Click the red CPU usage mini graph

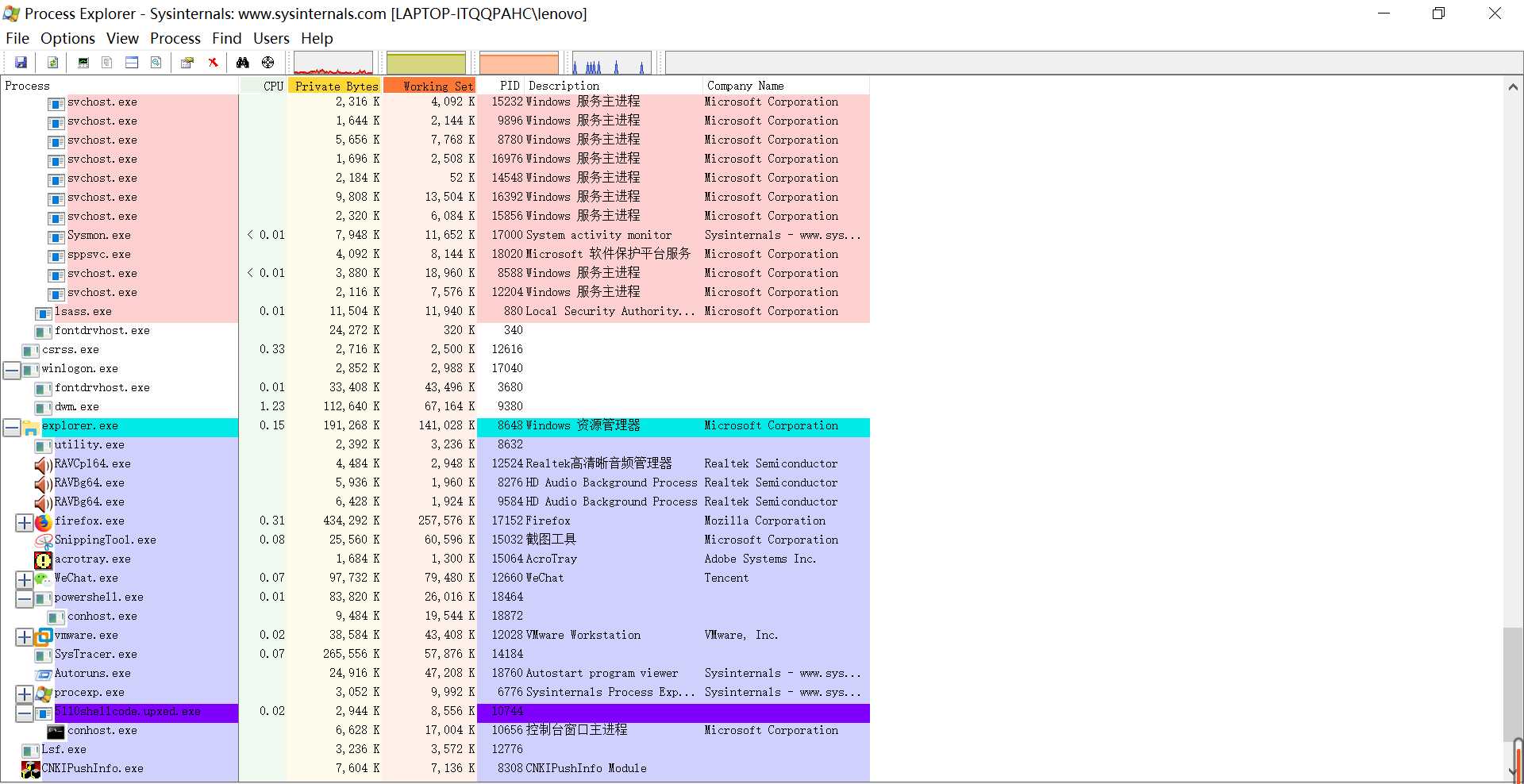333,63
